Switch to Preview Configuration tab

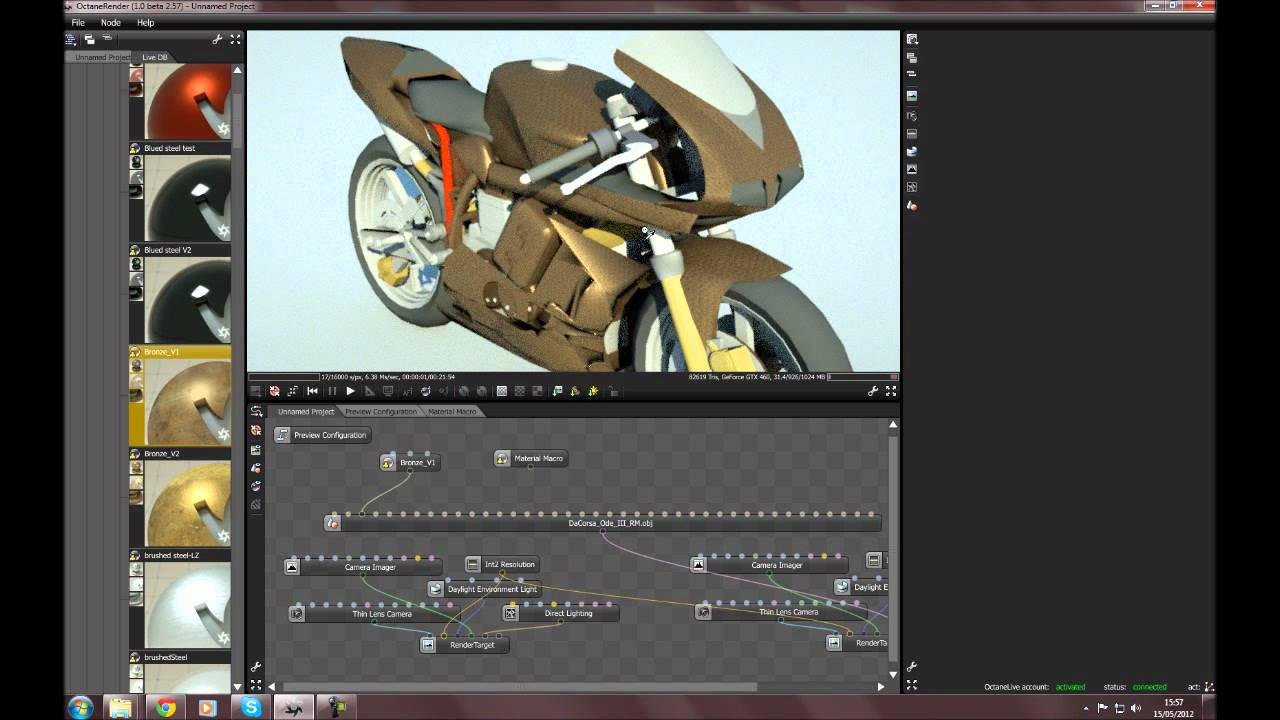tap(381, 412)
